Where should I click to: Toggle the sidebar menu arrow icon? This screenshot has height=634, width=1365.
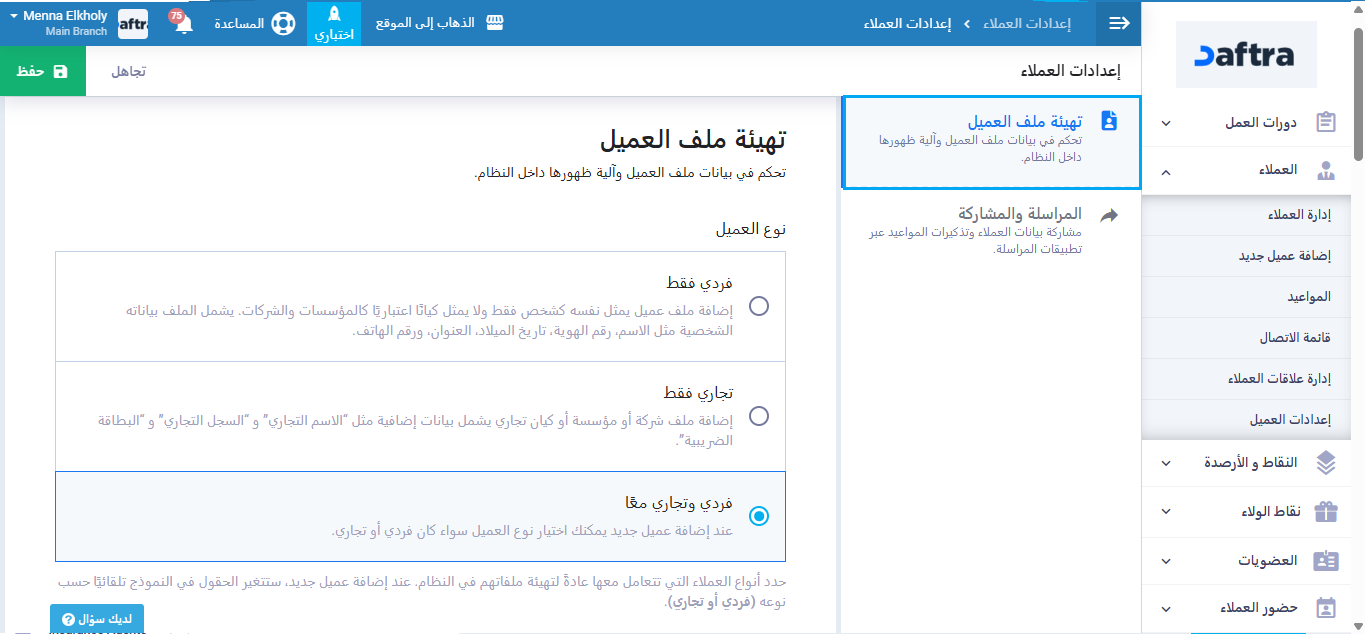[1119, 23]
